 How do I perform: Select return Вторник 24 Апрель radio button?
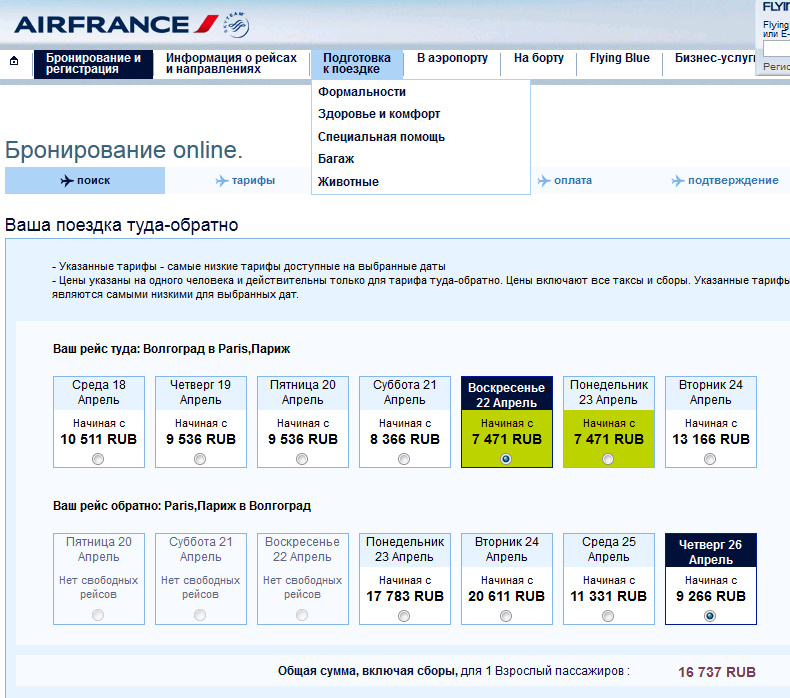pos(506,616)
